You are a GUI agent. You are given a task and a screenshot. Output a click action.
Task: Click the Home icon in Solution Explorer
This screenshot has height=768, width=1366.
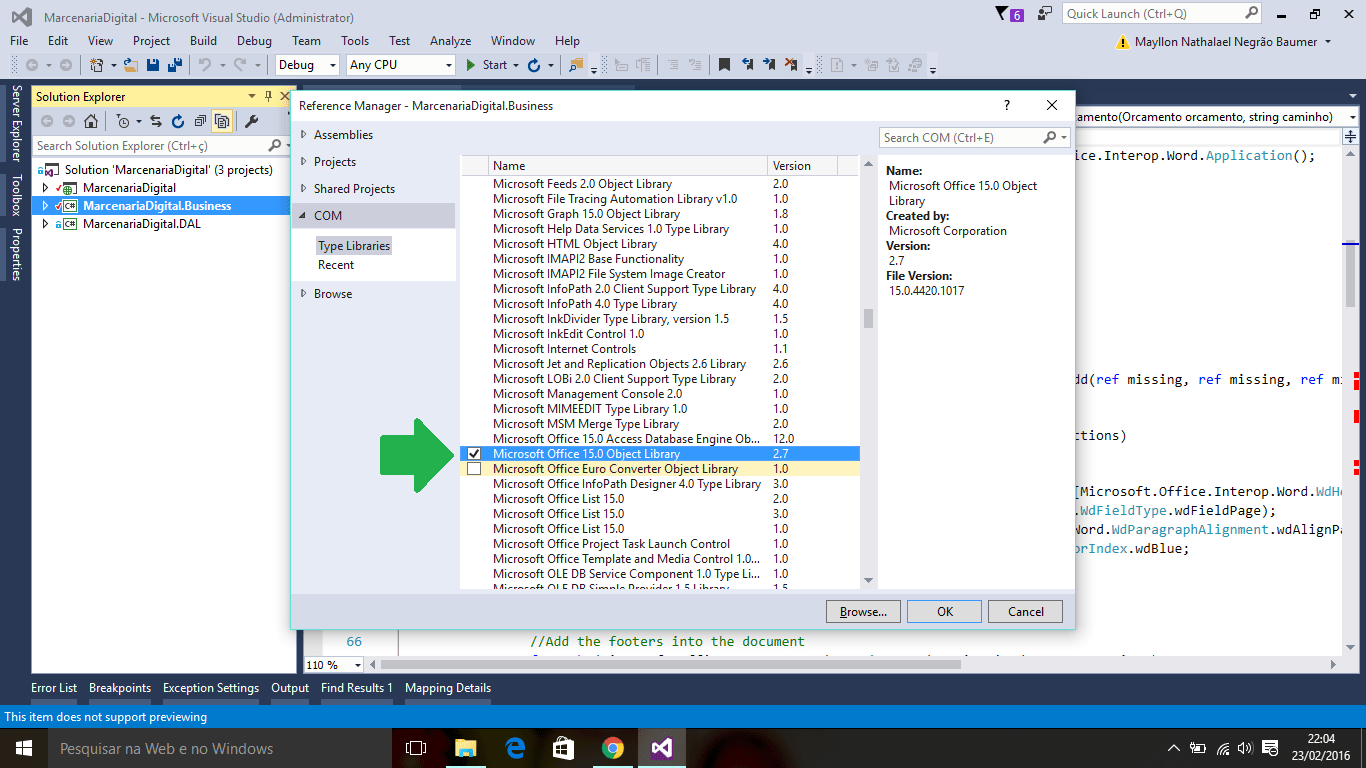[91, 121]
